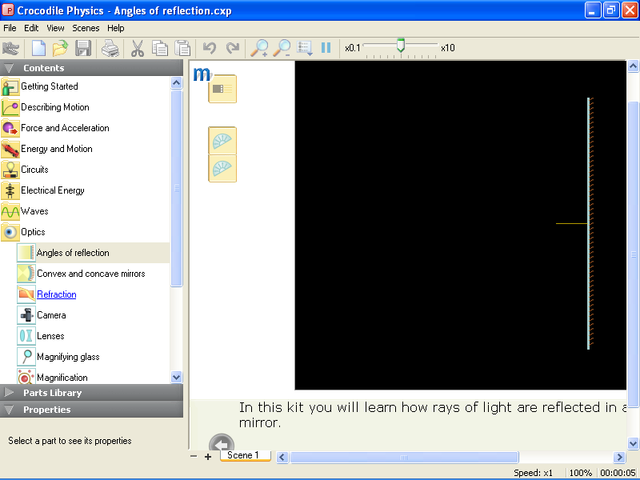The height and width of the screenshot is (480, 640).
Task: Click the crocodile clip toolbar icon
Action: click(11, 48)
